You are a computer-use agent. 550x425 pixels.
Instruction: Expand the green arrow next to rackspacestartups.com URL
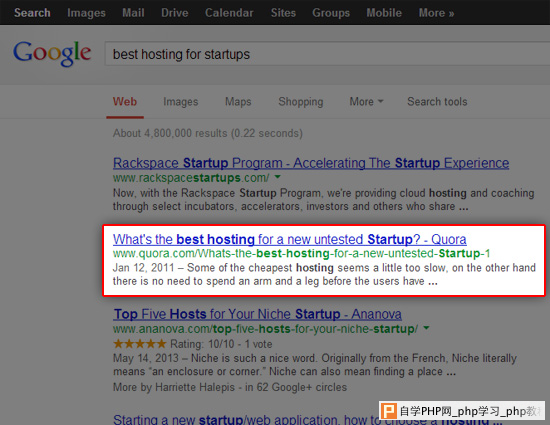pos(277,177)
